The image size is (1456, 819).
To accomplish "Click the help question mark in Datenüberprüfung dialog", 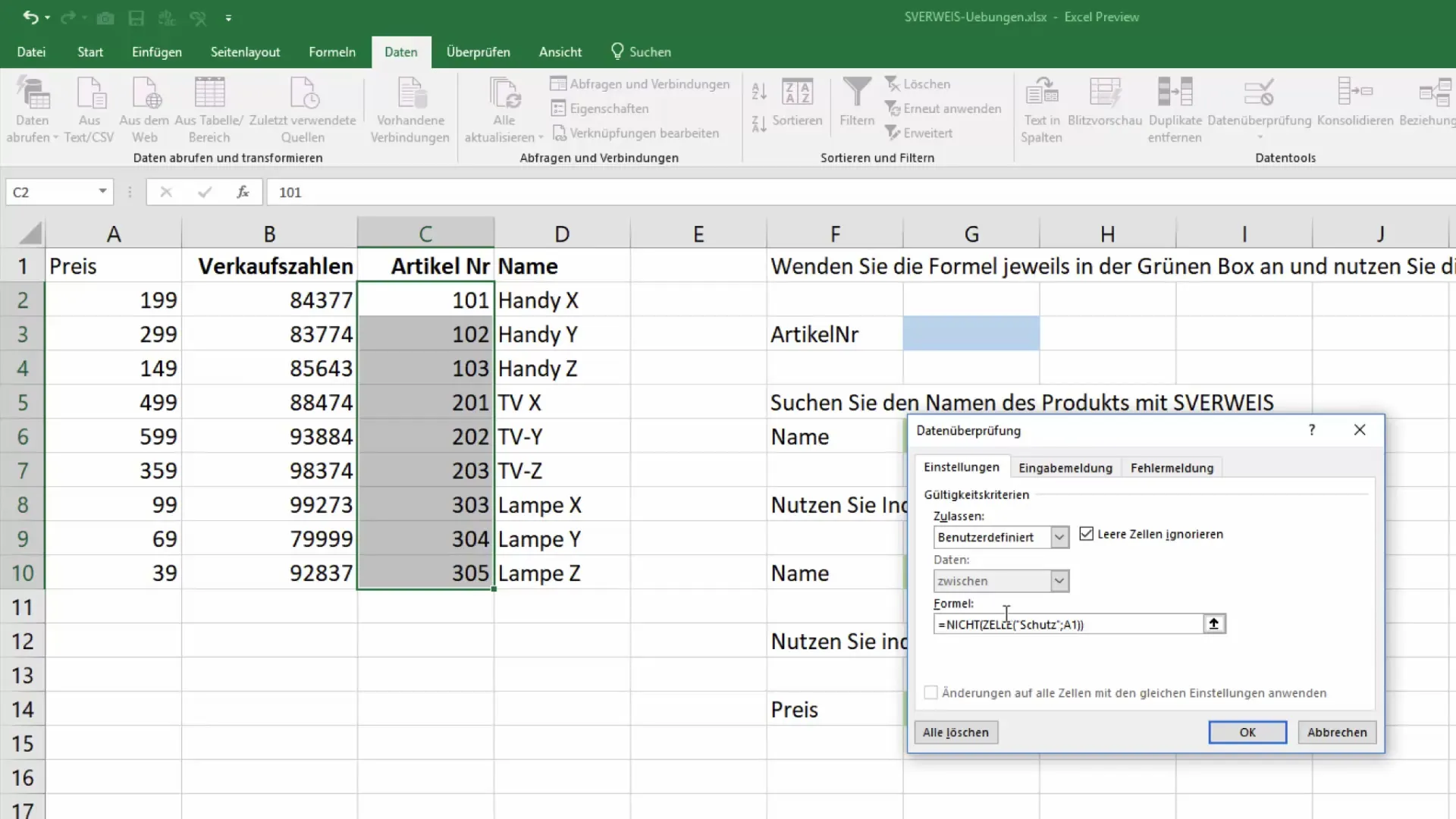I will coord(1311,430).
